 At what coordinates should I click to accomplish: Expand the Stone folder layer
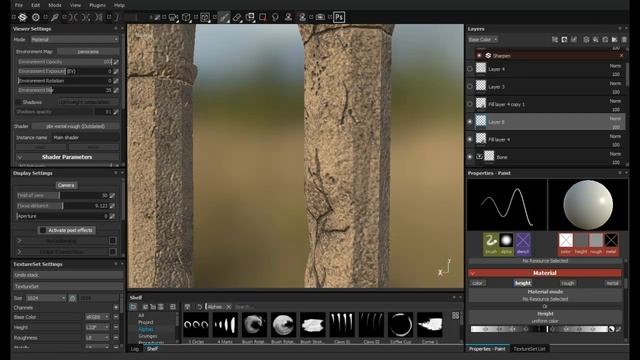point(479,156)
